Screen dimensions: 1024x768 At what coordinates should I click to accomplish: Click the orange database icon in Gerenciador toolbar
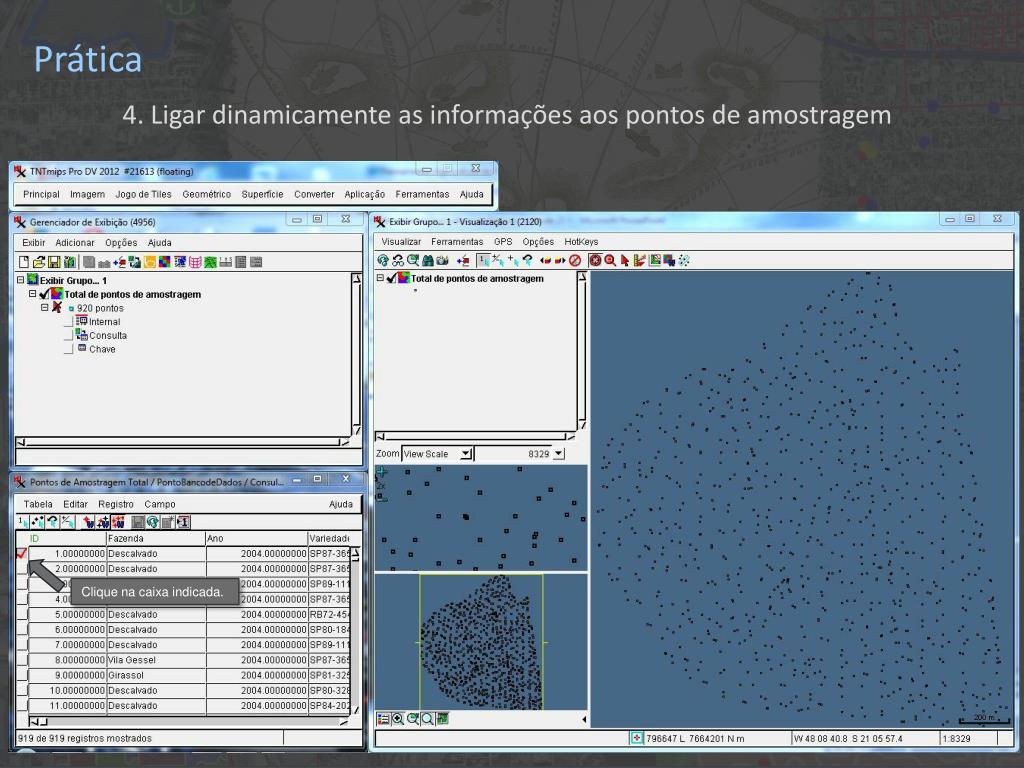[x=150, y=262]
